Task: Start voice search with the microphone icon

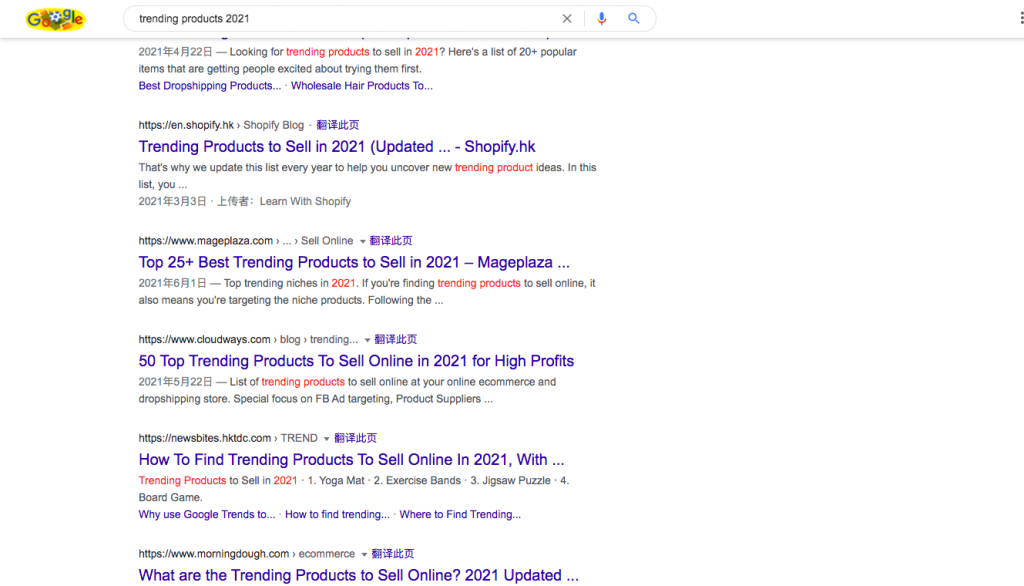Action: pos(601,19)
